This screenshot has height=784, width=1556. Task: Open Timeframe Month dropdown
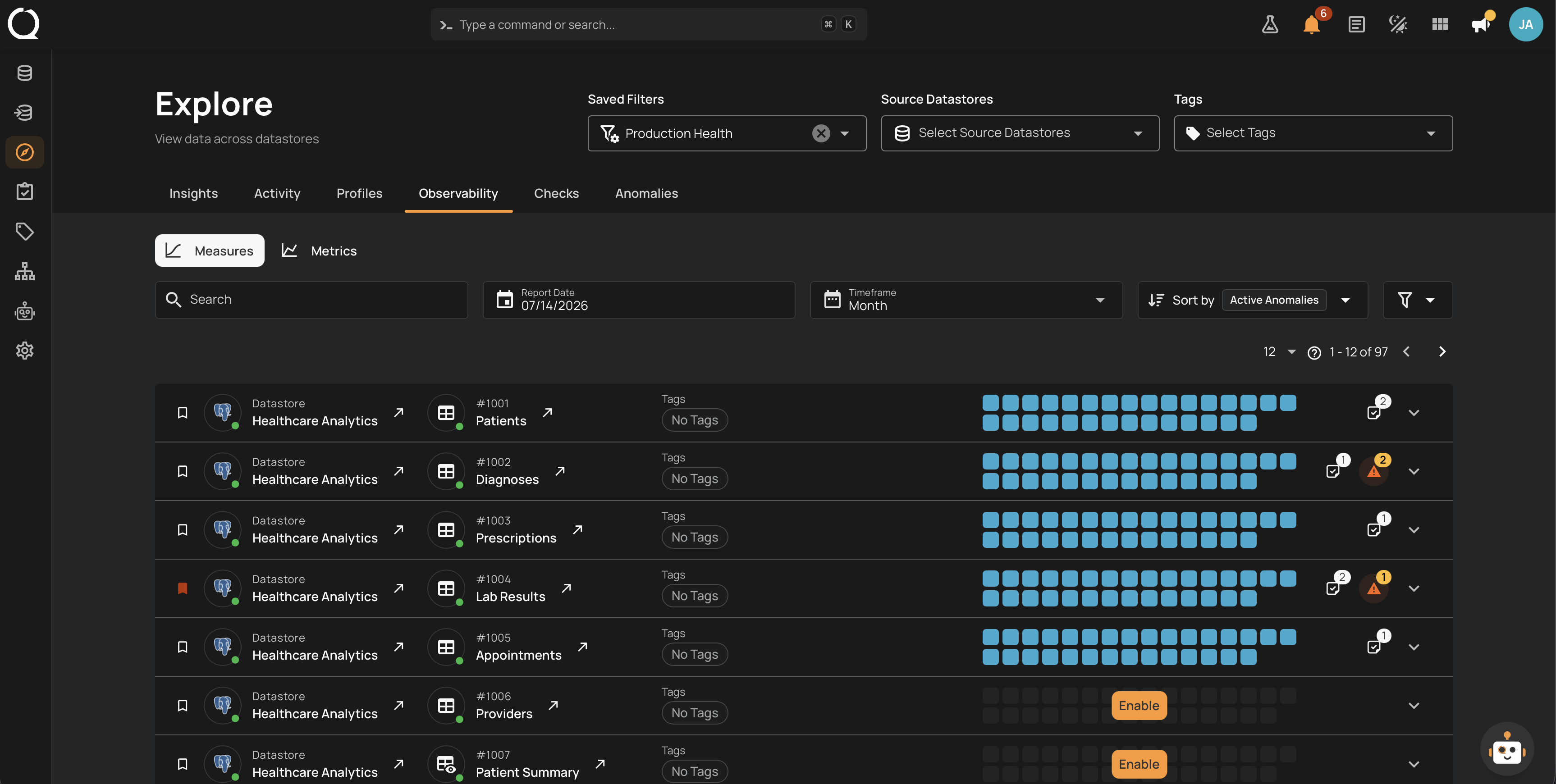(x=966, y=300)
